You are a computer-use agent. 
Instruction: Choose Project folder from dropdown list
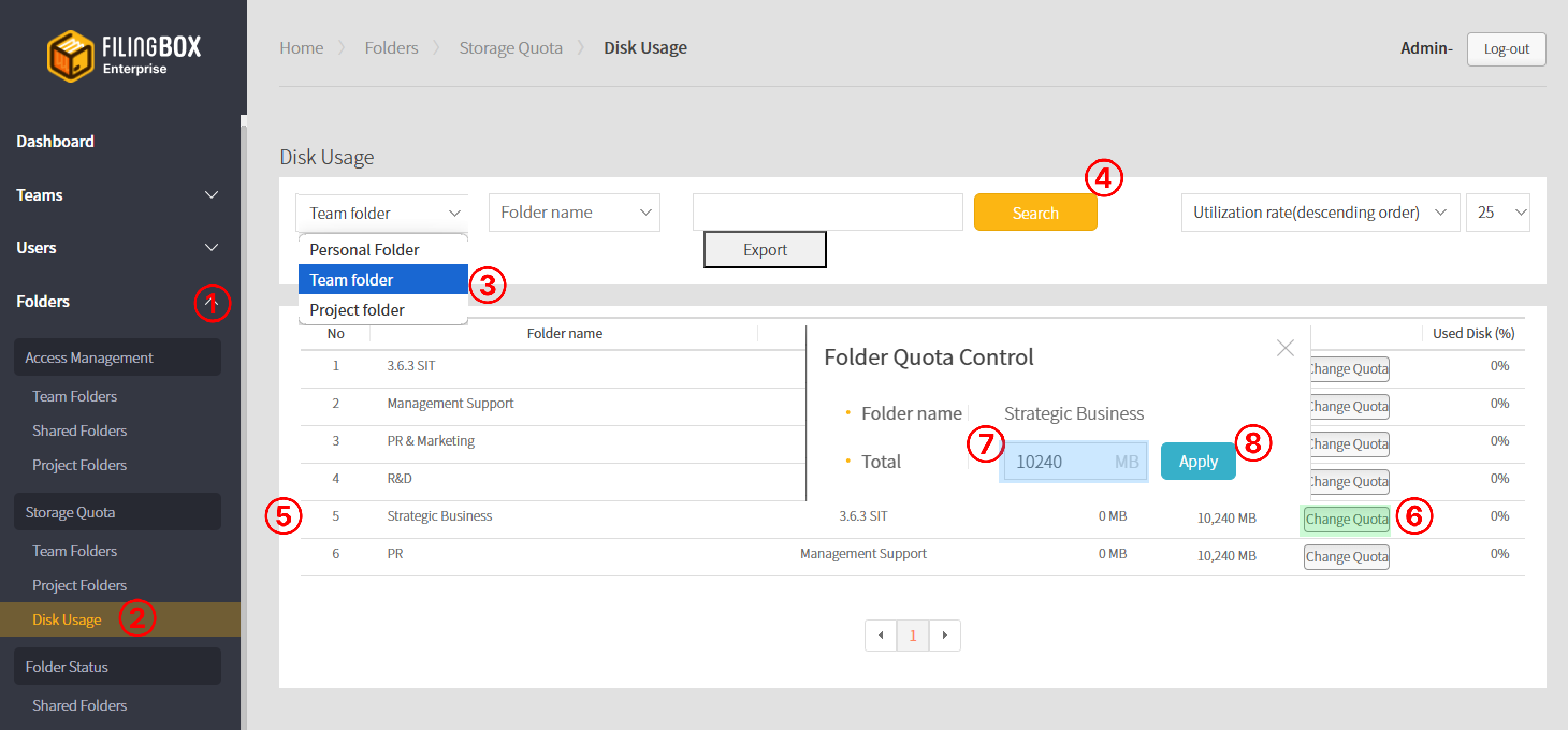click(x=357, y=310)
